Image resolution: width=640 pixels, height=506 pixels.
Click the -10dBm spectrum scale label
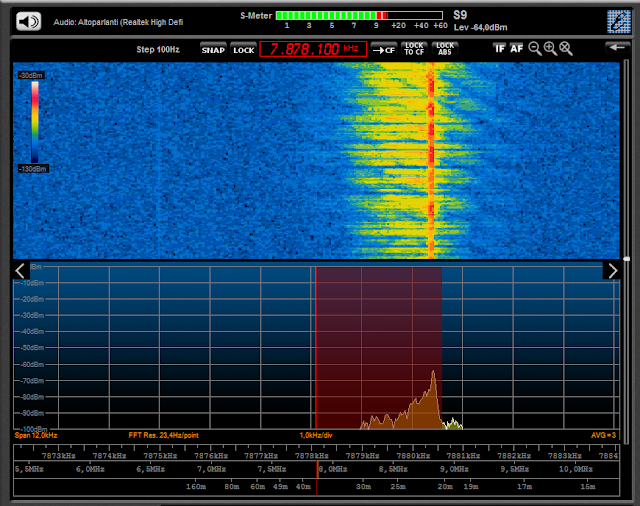tap(33, 283)
